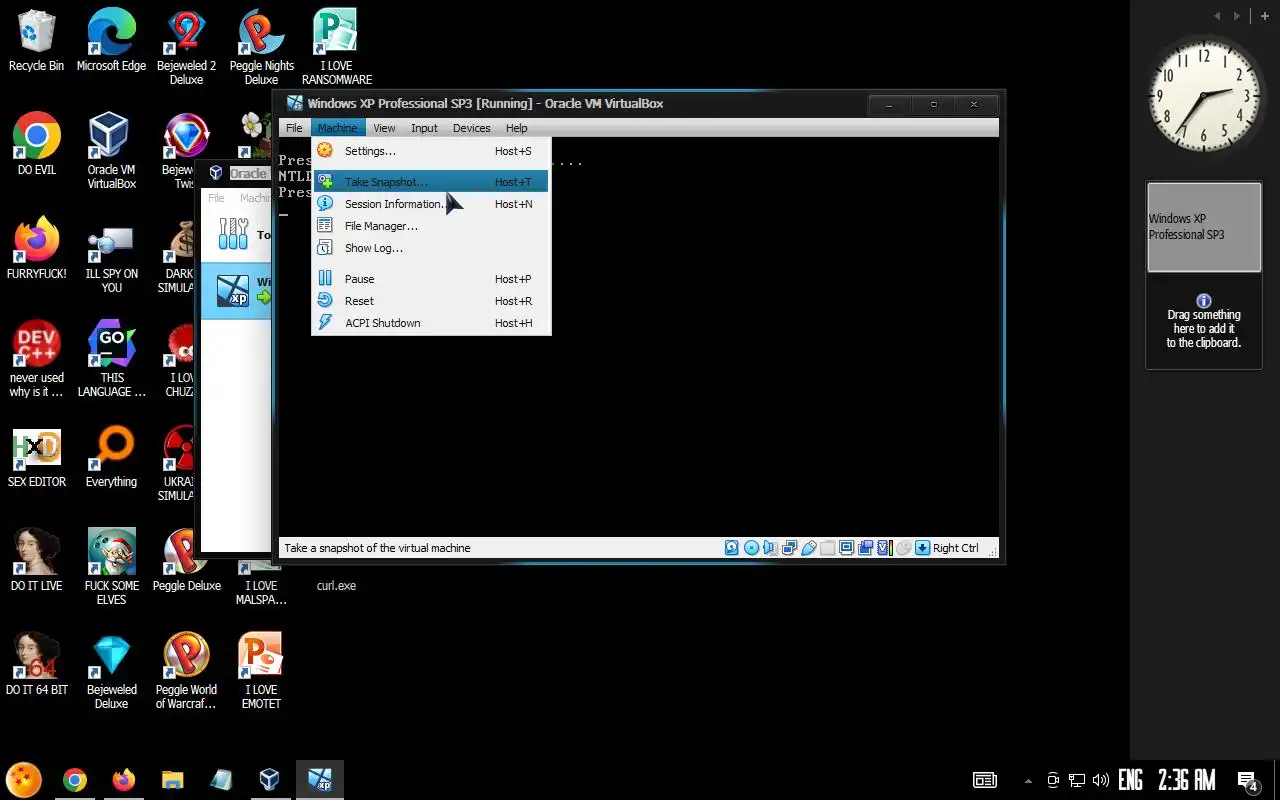The width and height of the screenshot is (1280, 800).
Task: Select THIS LANGUAGE GoLand shortcut
Action: [111, 360]
